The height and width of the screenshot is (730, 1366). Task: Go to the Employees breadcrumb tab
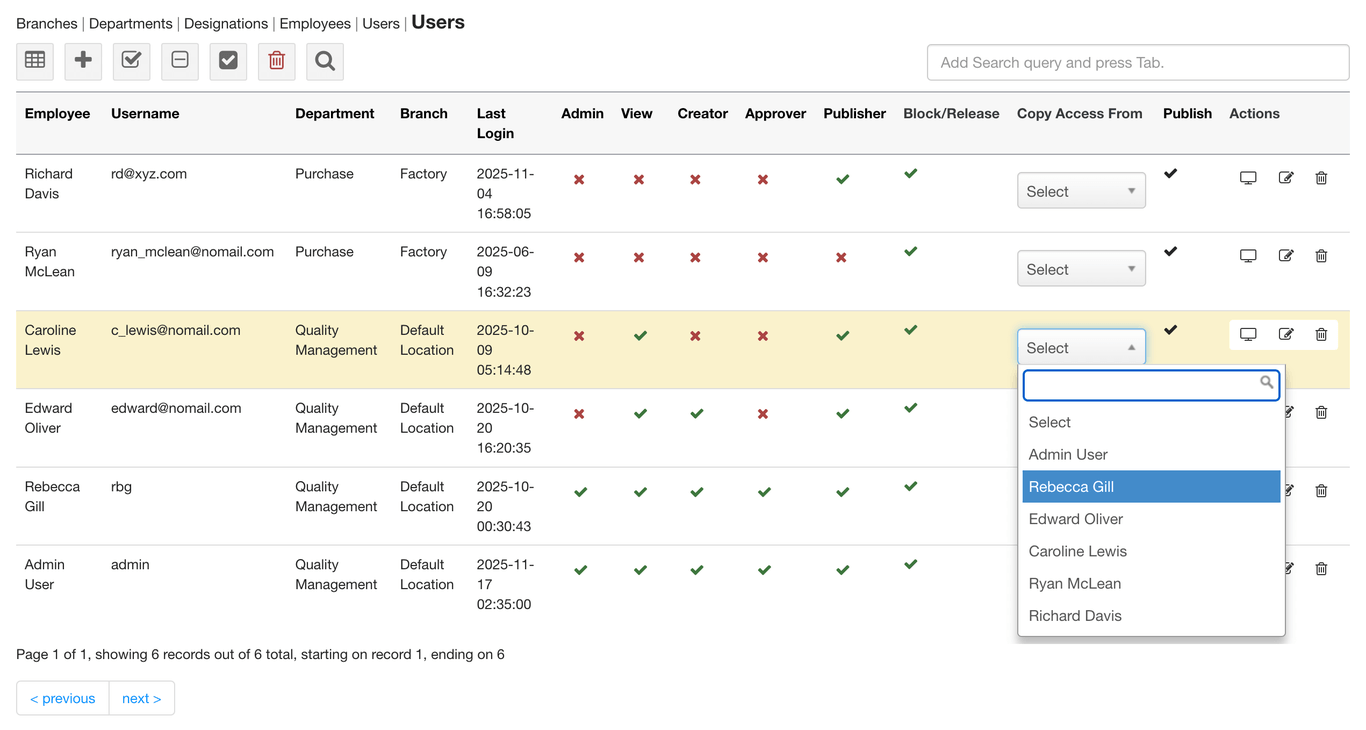pos(315,24)
